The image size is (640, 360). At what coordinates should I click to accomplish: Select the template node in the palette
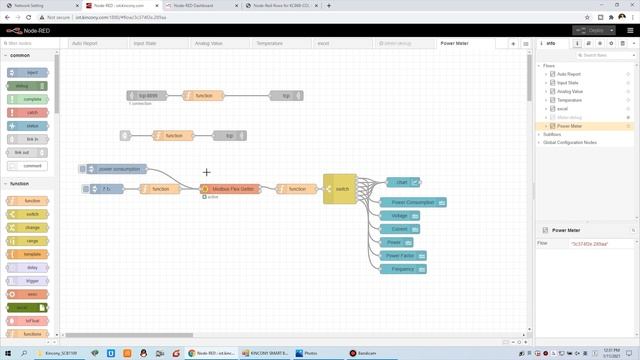tap(27, 254)
